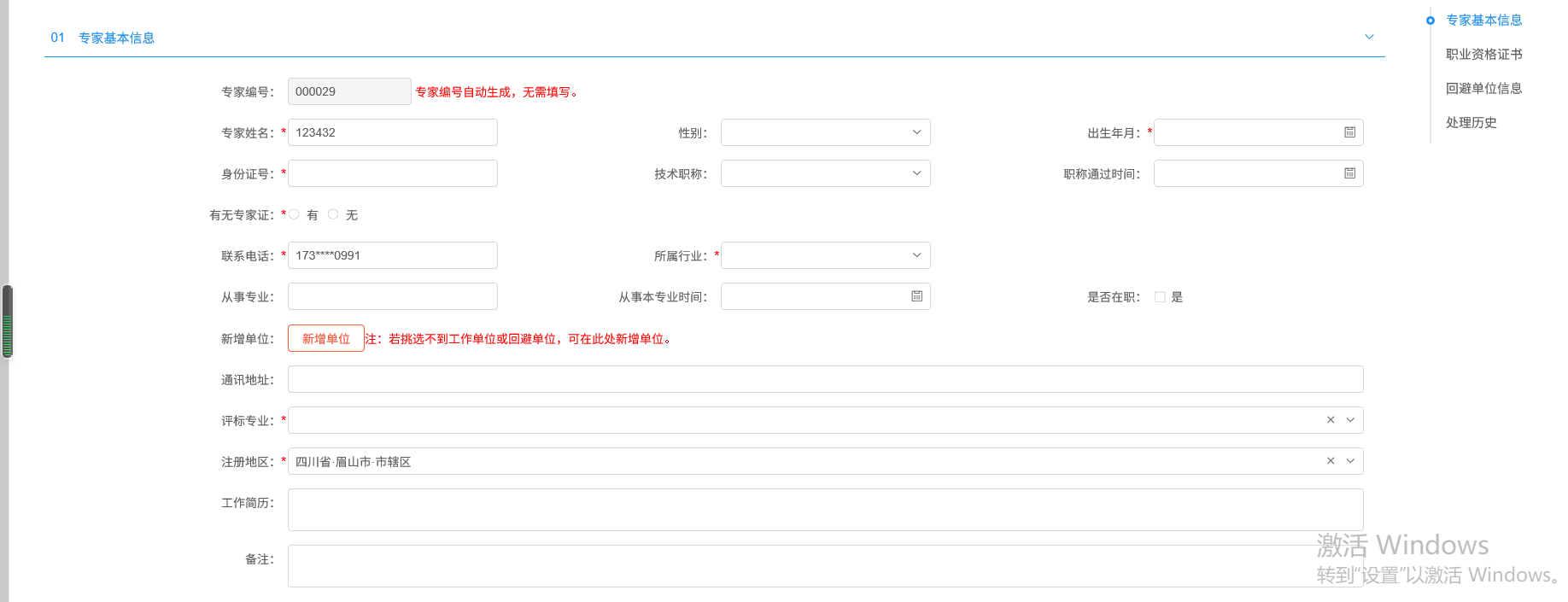Open the 性别 dropdown

(x=825, y=132)
